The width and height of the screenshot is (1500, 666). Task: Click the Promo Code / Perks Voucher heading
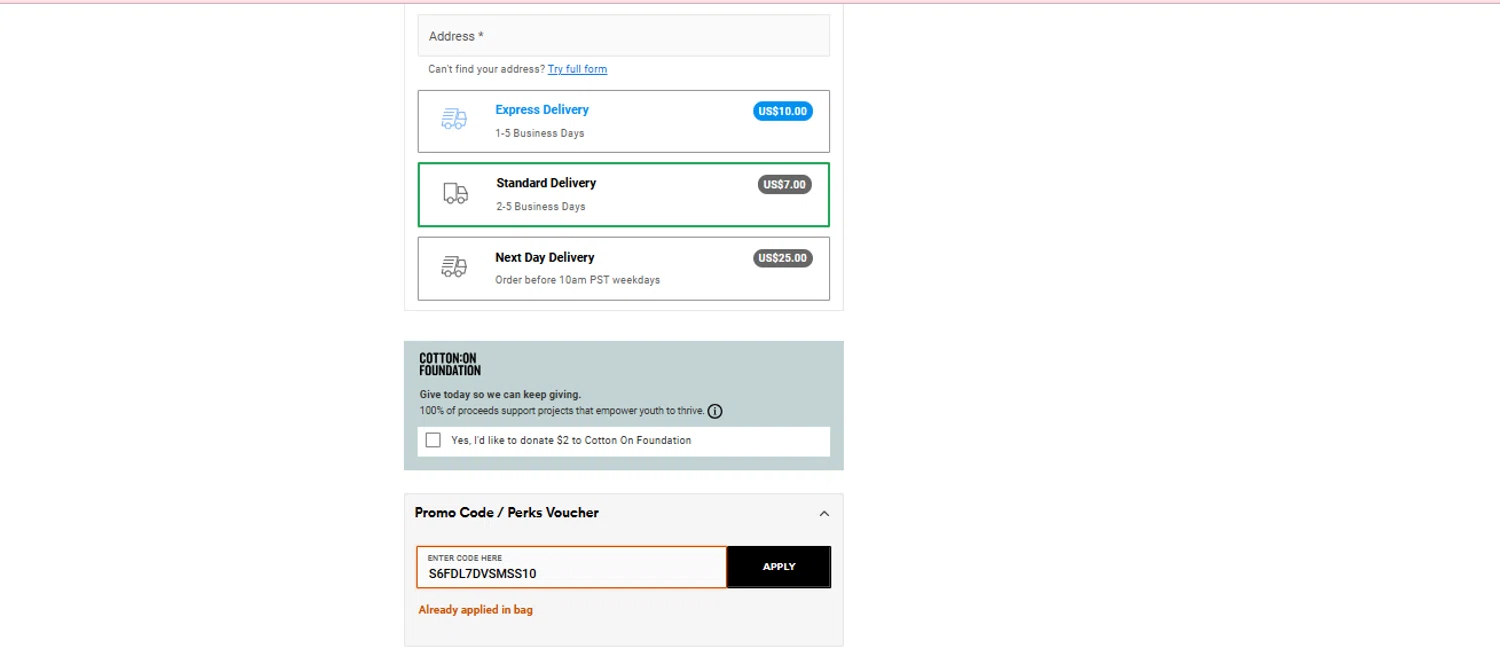pyautogui.click(x=507, y=512)
